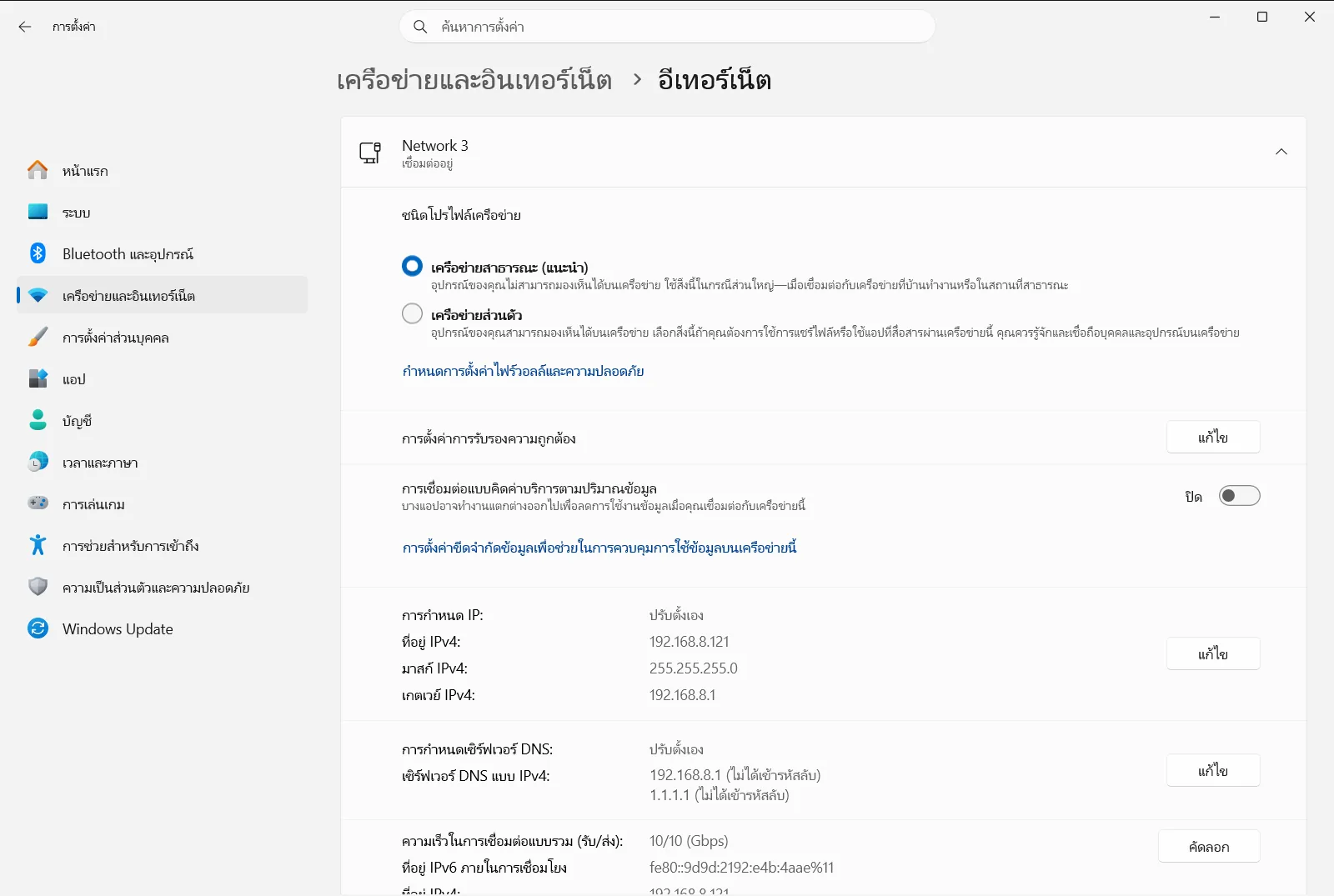This screenshot has width=1334, height=896.
Task: Click แก้ไข for authentication settings
Action: (1213, 437)
